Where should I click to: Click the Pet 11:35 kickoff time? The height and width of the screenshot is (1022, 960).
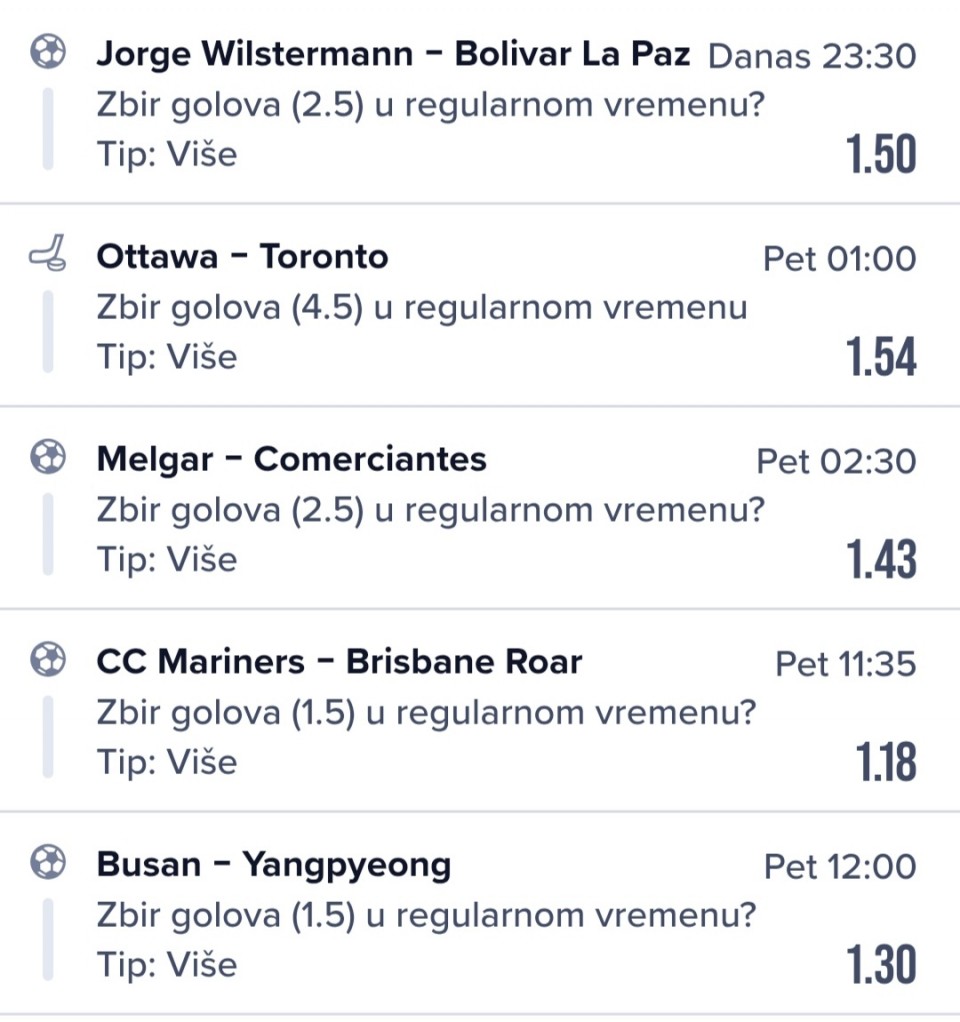tap(846, 664)
